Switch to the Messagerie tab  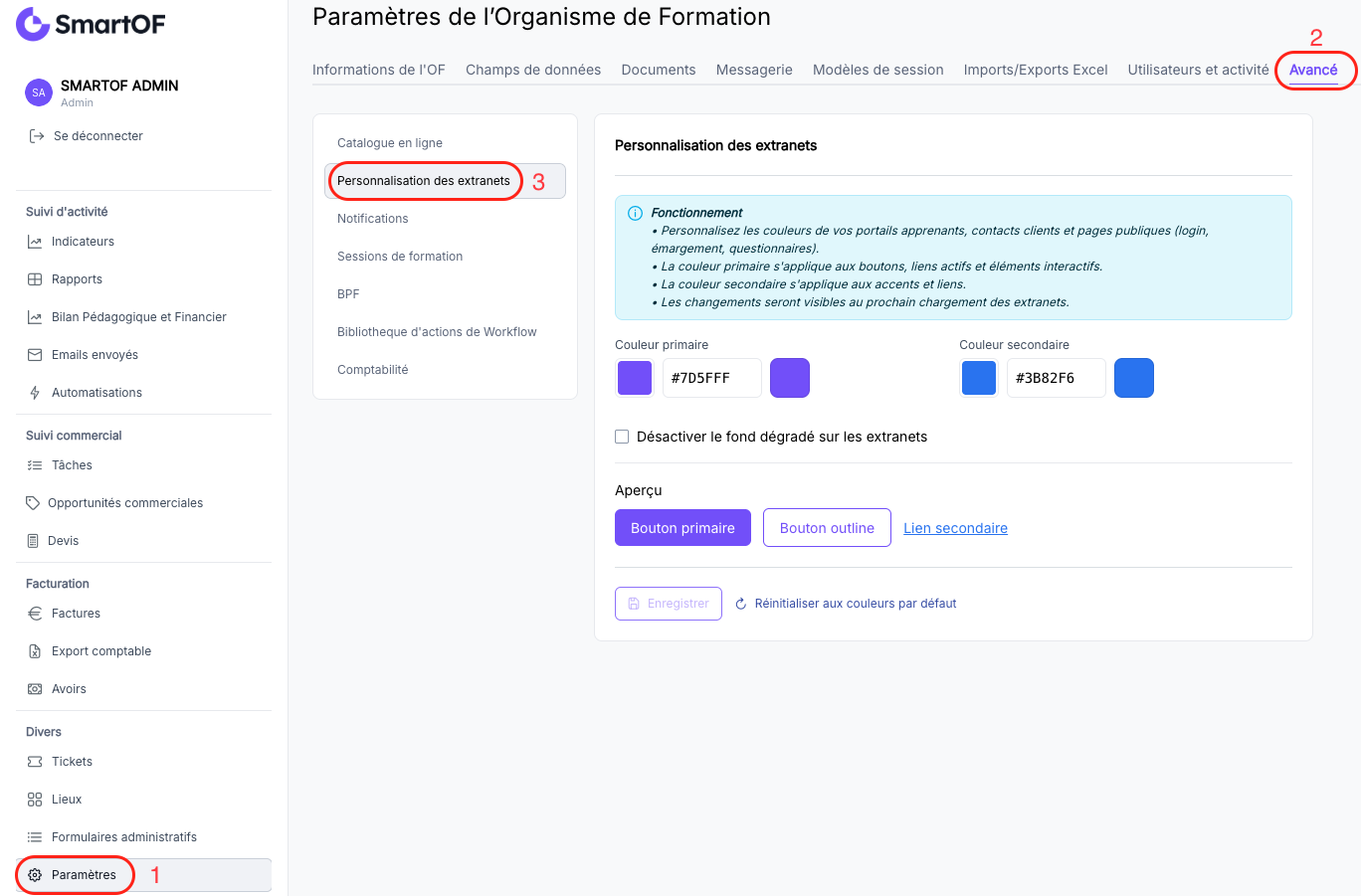[x=754, y=70]
